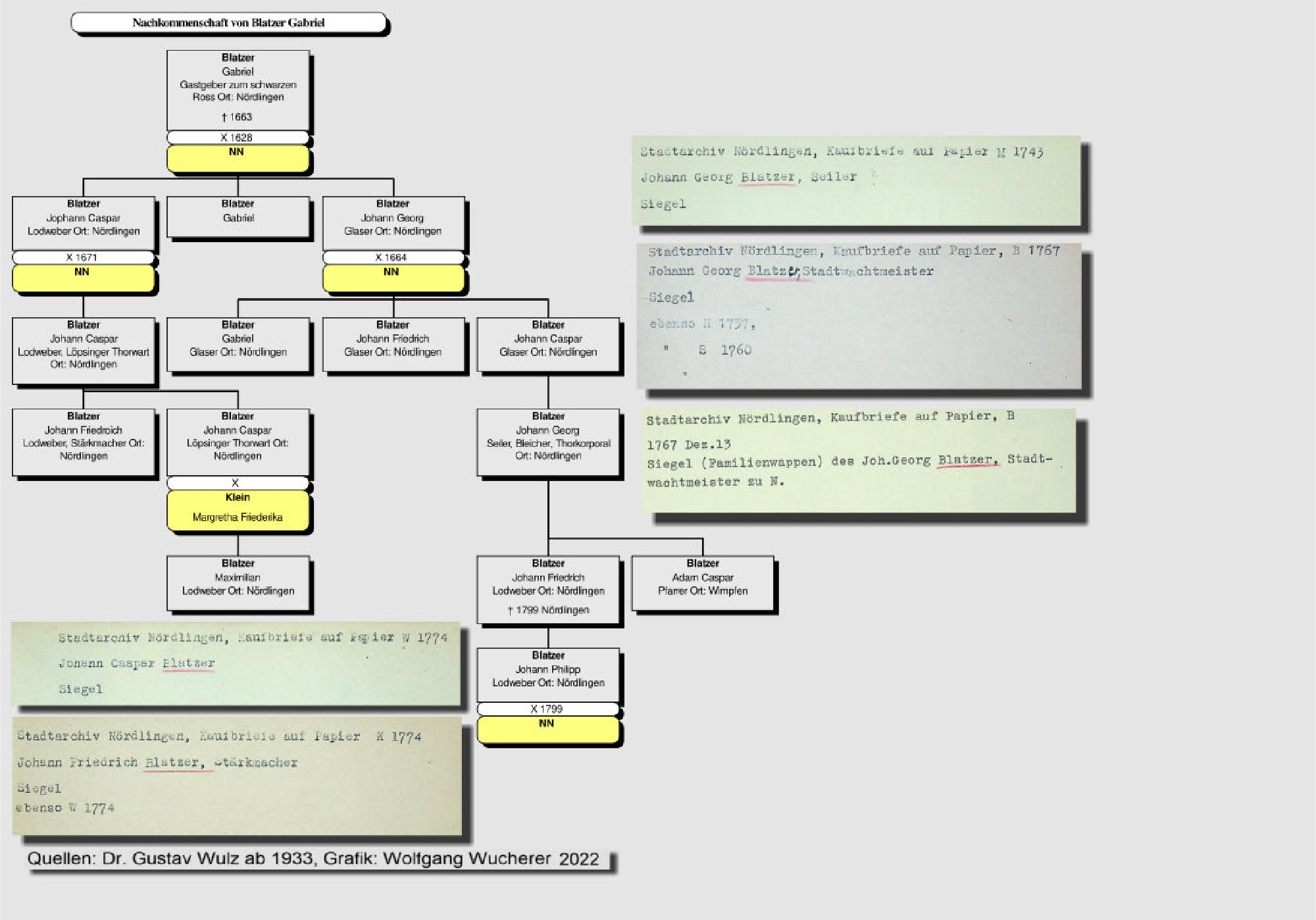Viewport: 1316px width, 920px height.
Task: Click the X 1664 marriage label
Action: pos(392,257)
